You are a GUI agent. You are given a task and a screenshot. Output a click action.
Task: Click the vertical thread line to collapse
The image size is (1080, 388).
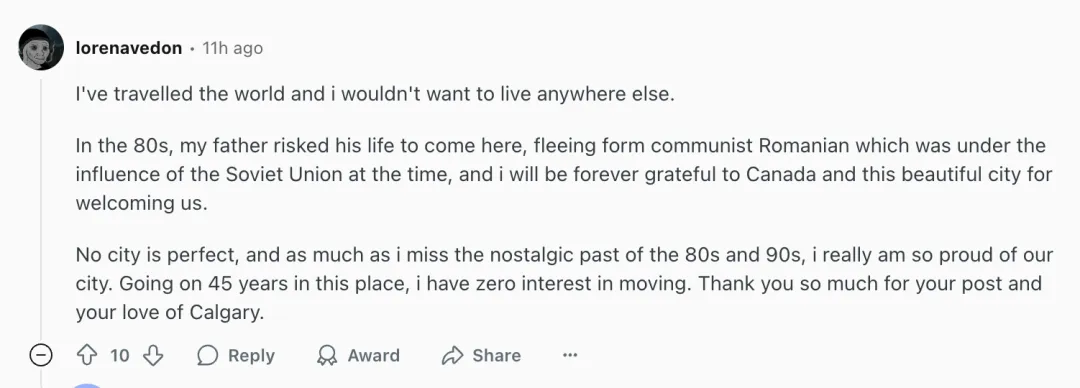pyautogui.click(x=41, y=207)
